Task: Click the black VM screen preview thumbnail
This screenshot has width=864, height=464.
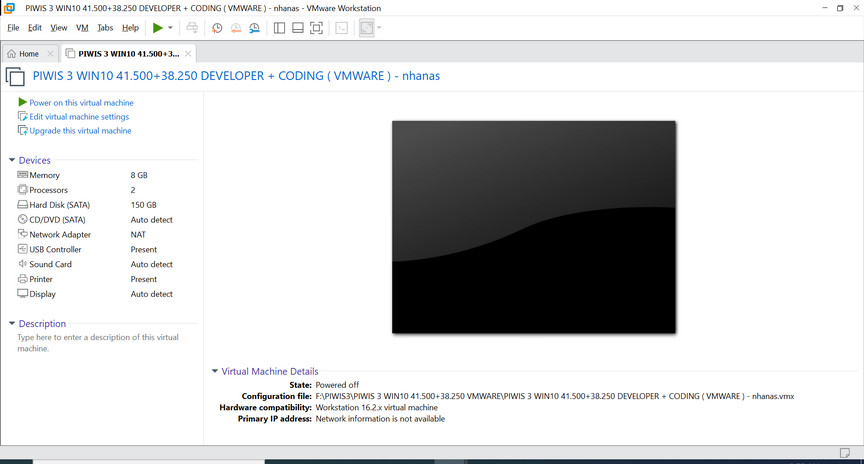Action: pos(533,227)
